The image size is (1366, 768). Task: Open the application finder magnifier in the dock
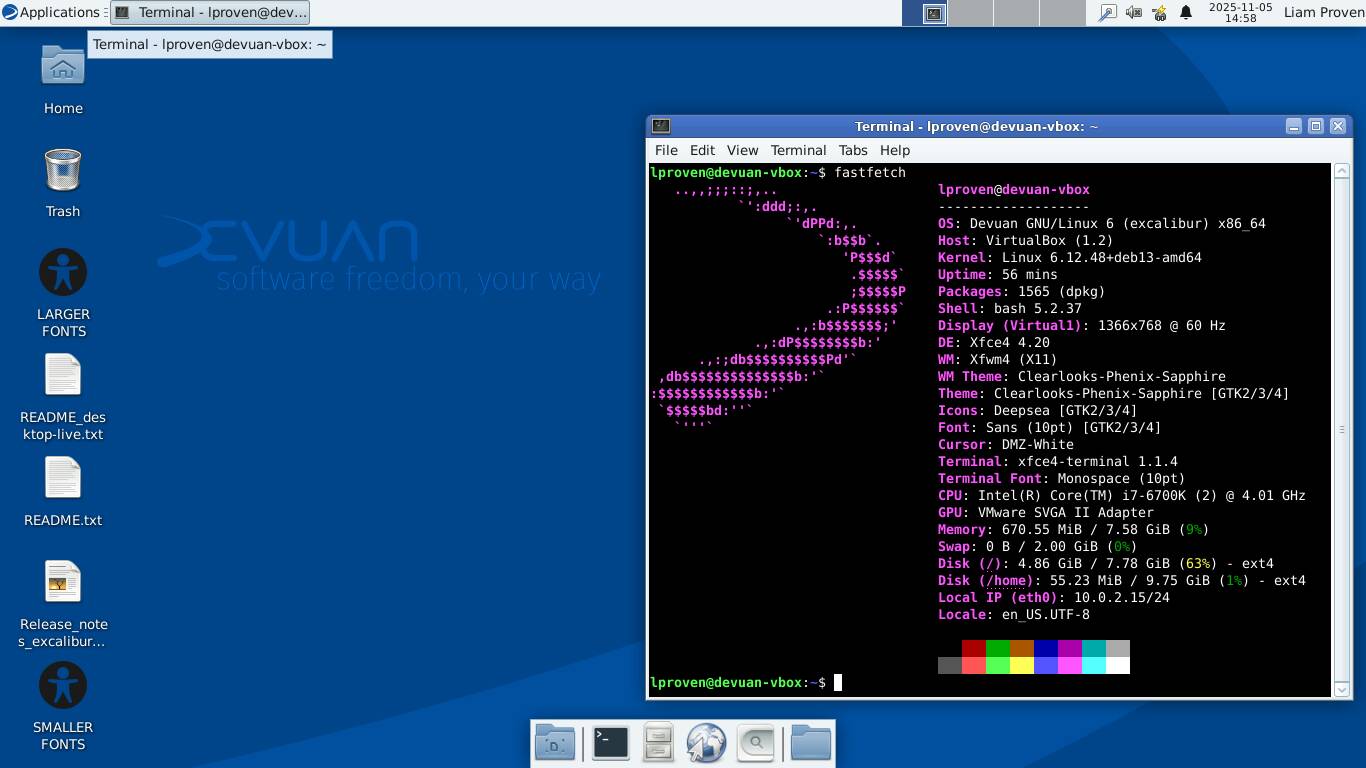click(x=756, y=743)
